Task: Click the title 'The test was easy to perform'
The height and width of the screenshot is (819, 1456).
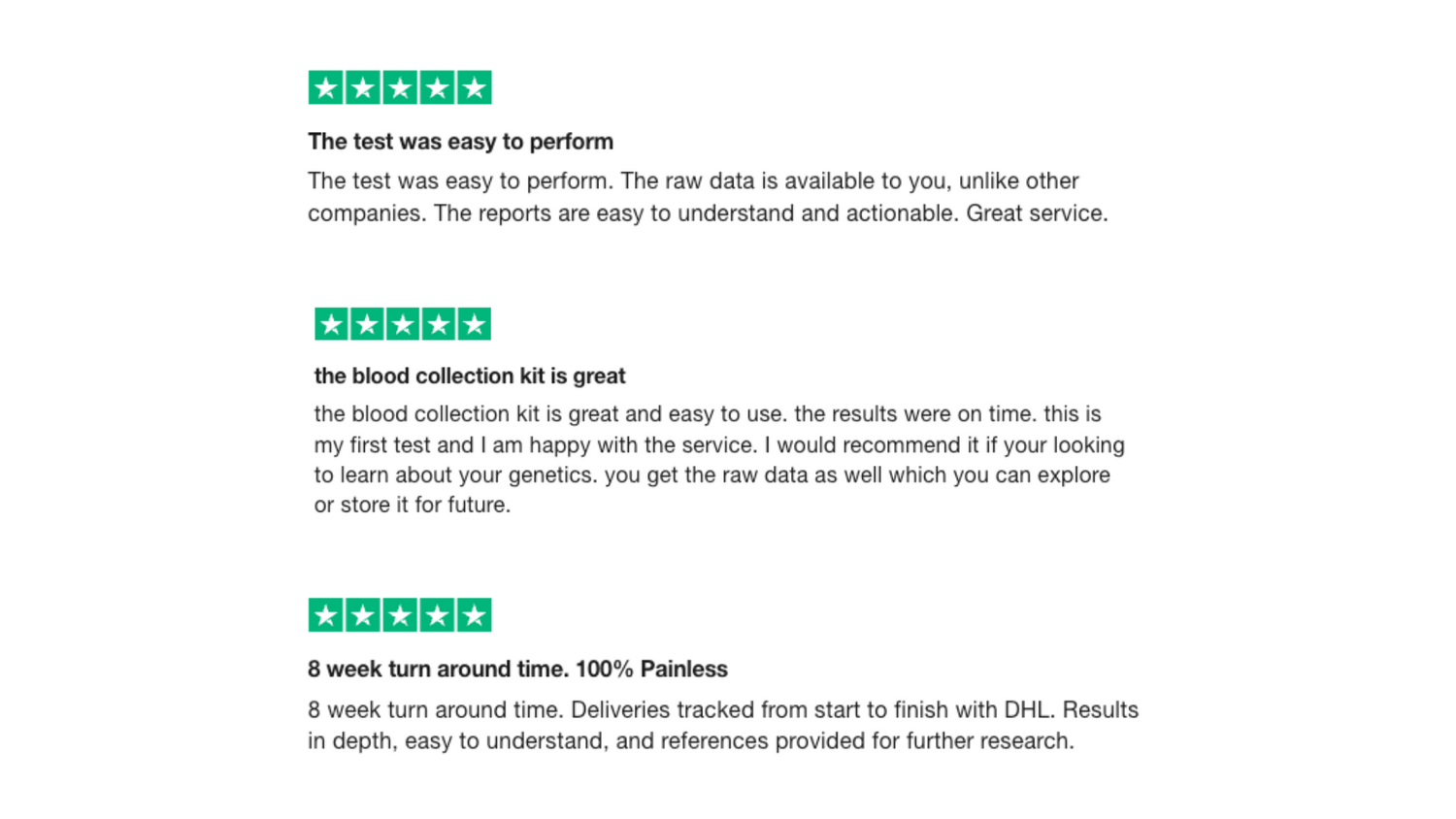Action: coord(461,142)
